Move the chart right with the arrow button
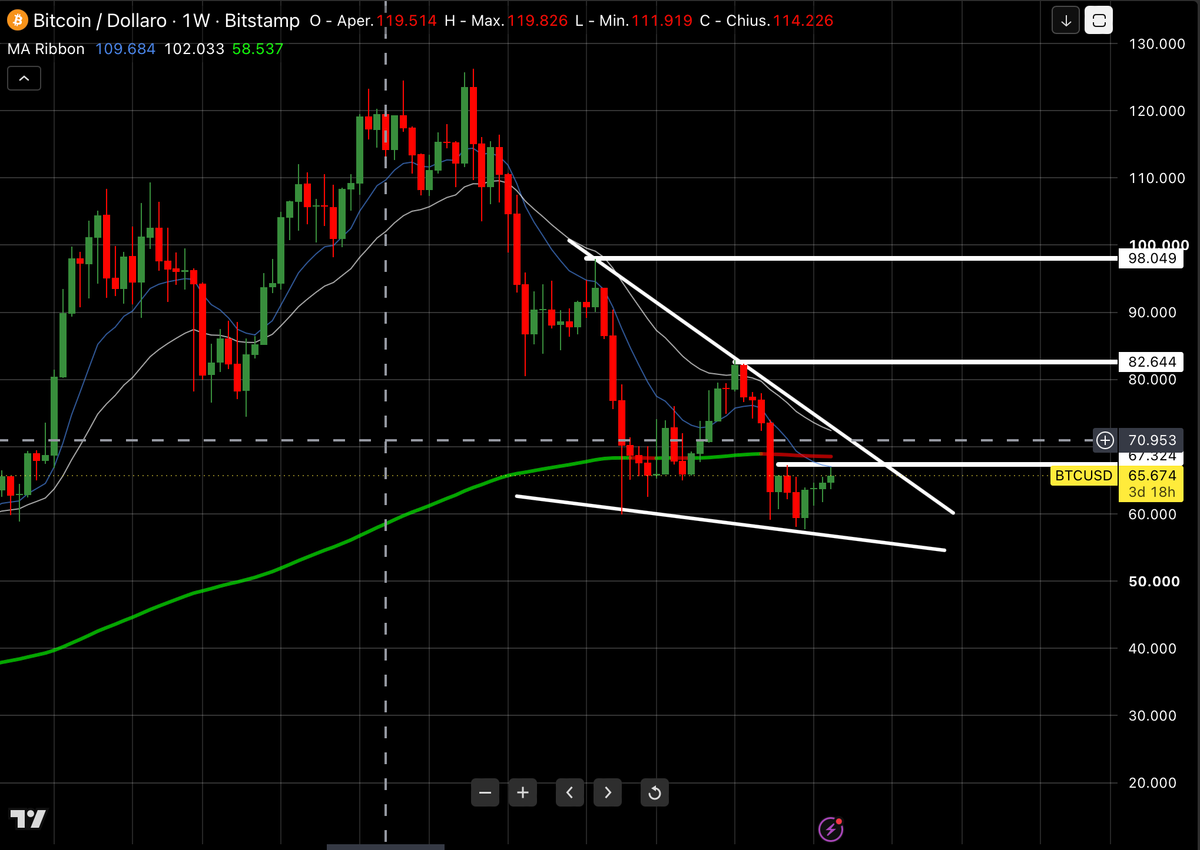 pos(608,793)
